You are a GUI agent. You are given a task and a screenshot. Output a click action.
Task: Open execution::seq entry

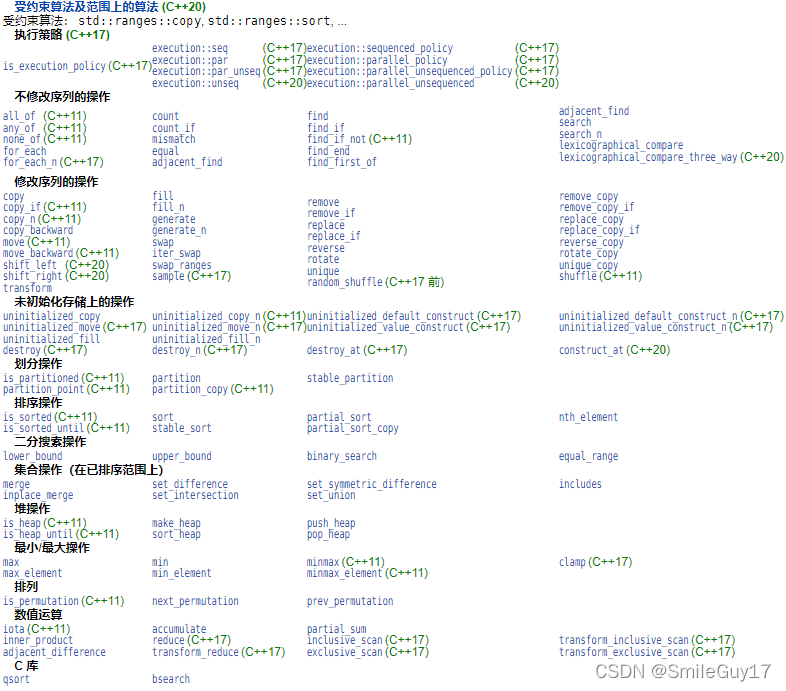coord(190,48)
